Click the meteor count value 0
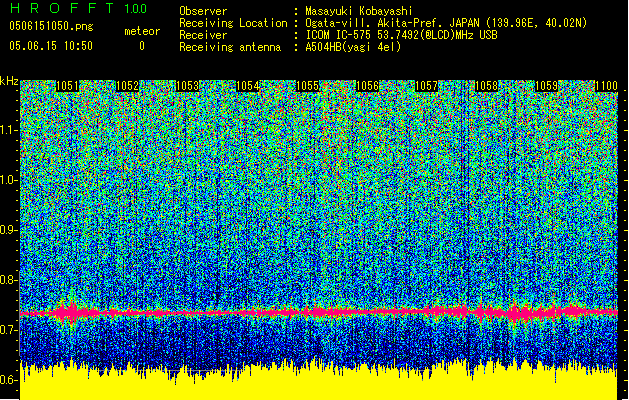The height and width of the screenshot is (400, 629). pos(141,46)
